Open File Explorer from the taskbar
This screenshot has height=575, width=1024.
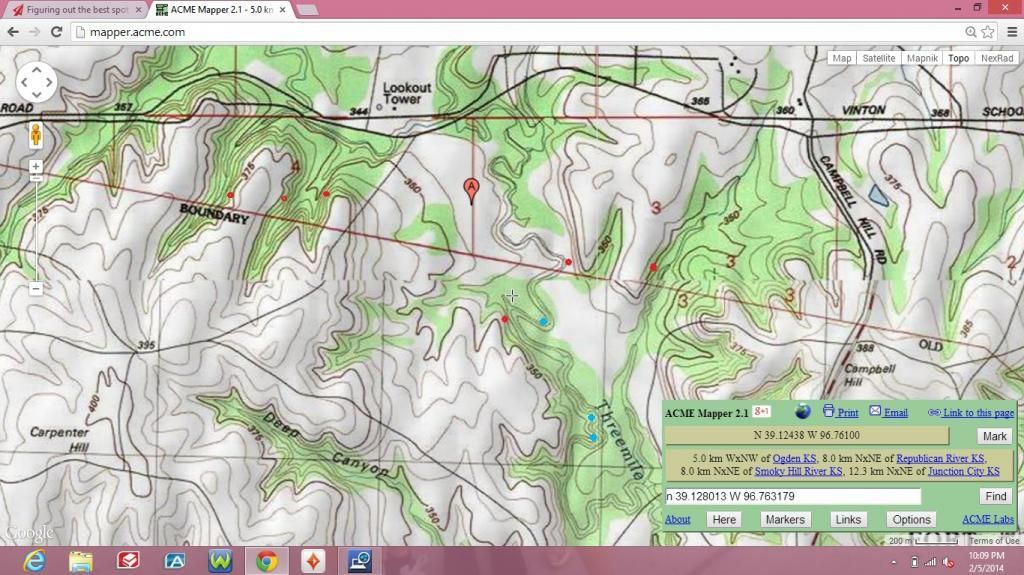pyautogui.click(x=81, y=561)
